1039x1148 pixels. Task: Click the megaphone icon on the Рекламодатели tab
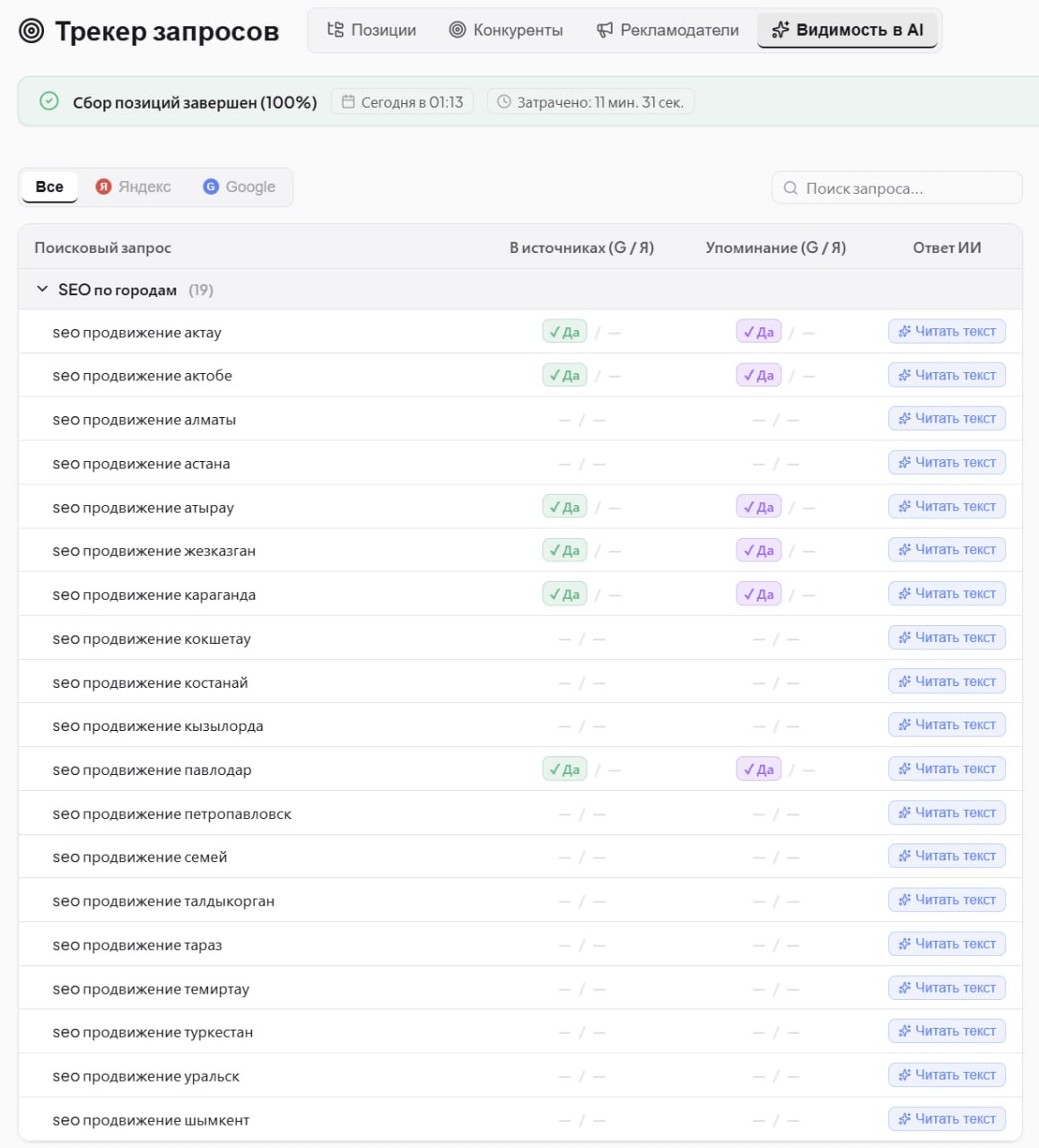pos(605,30)
